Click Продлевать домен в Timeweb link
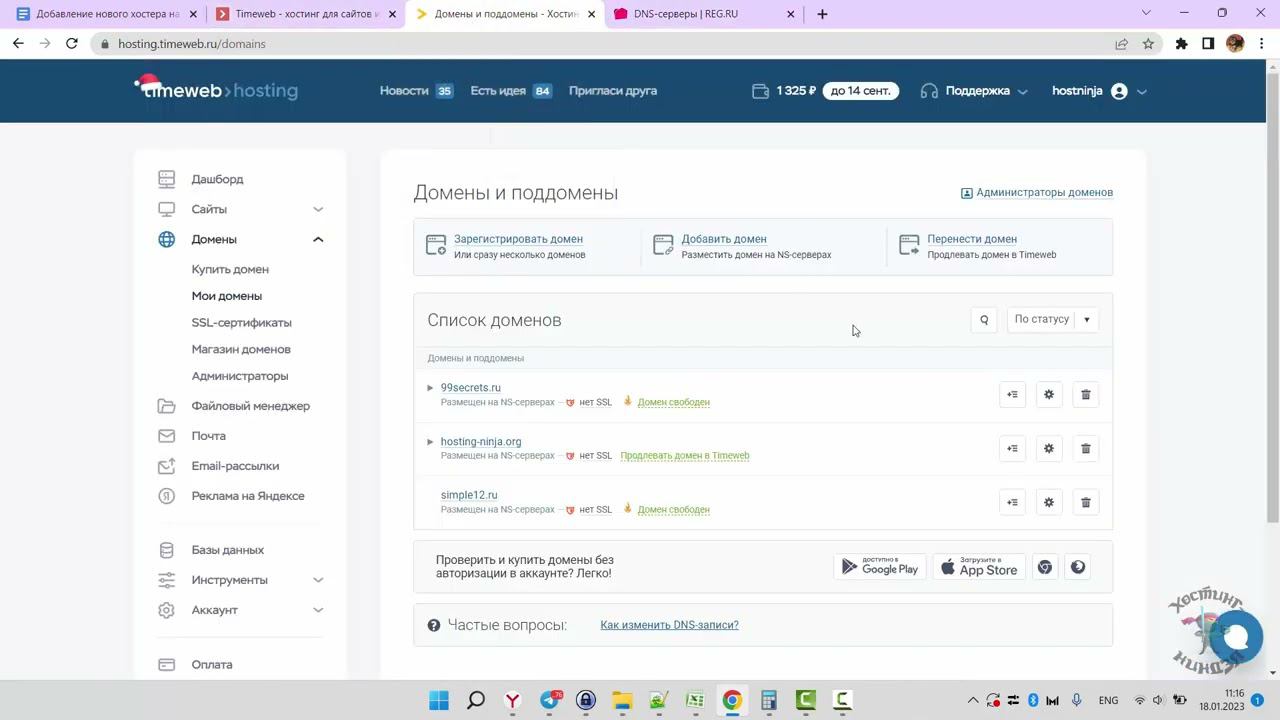The height and width of the screenshot is (720, 1280). pos(685,456)
